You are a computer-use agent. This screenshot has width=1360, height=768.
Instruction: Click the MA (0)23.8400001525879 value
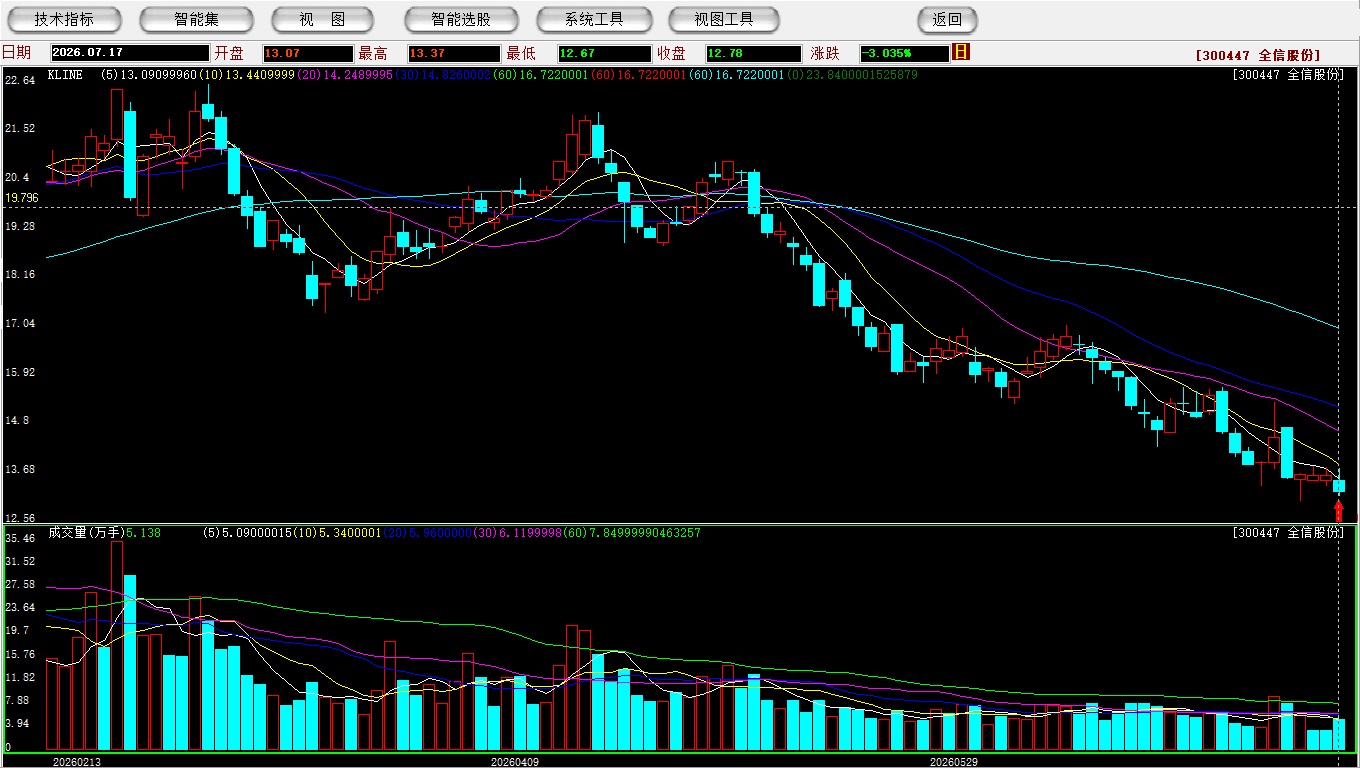tap(851, 75)
